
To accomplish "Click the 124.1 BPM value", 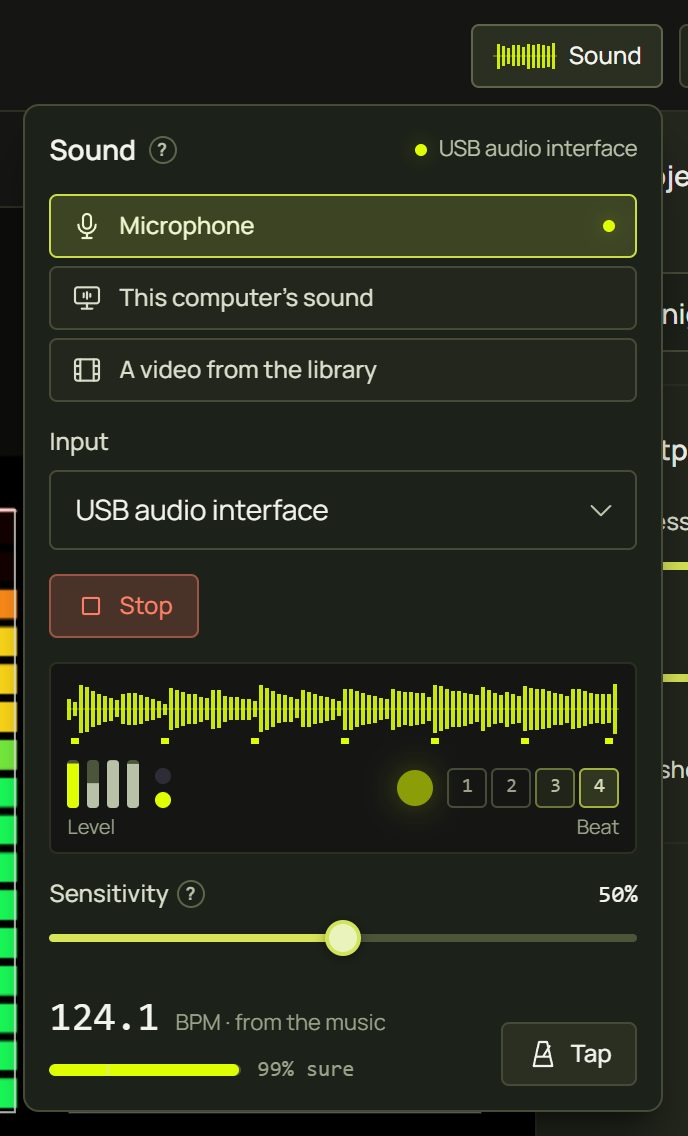I will (x=104, y=1017).
